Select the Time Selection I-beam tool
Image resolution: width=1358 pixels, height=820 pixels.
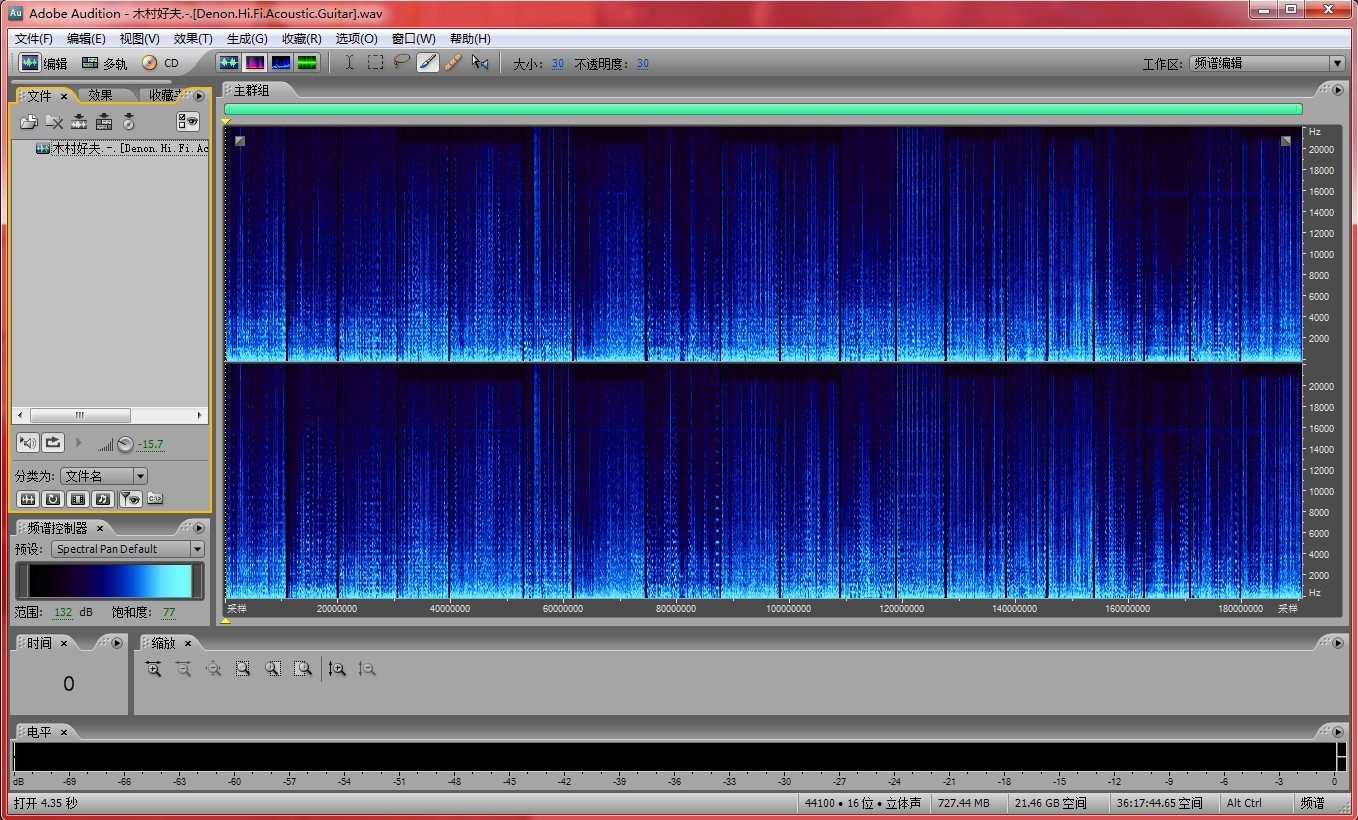349,63
